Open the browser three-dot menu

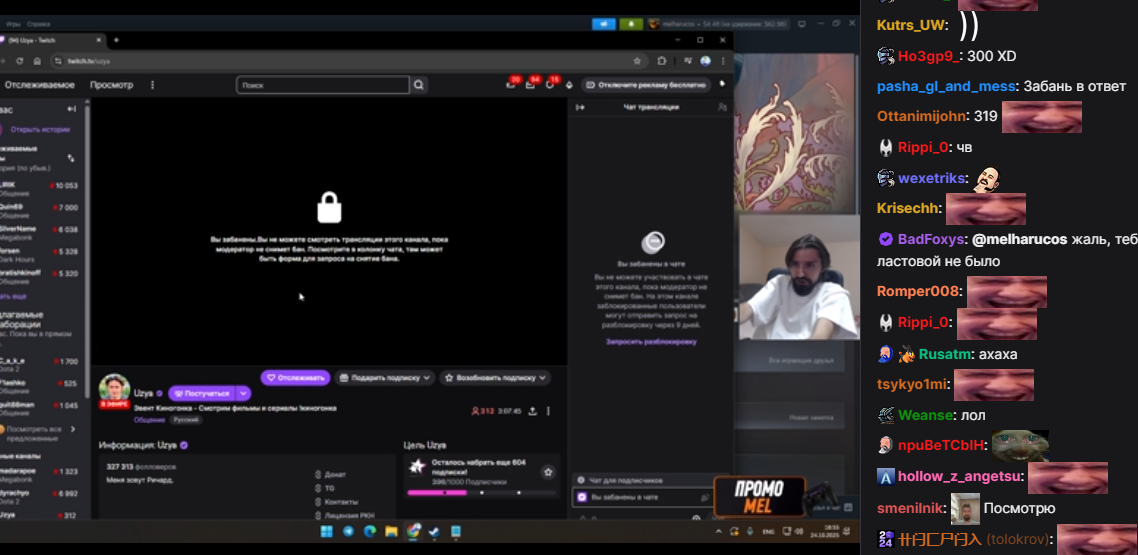coord(723,61)
